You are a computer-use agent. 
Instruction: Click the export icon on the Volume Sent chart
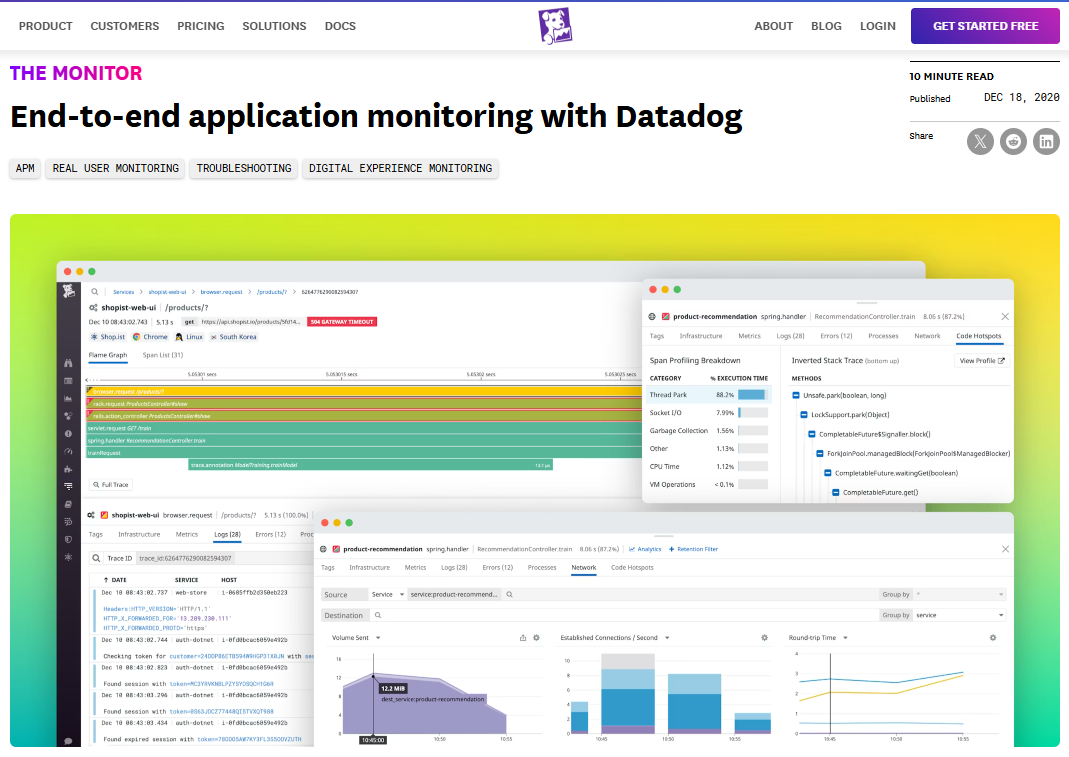point(523,637)
